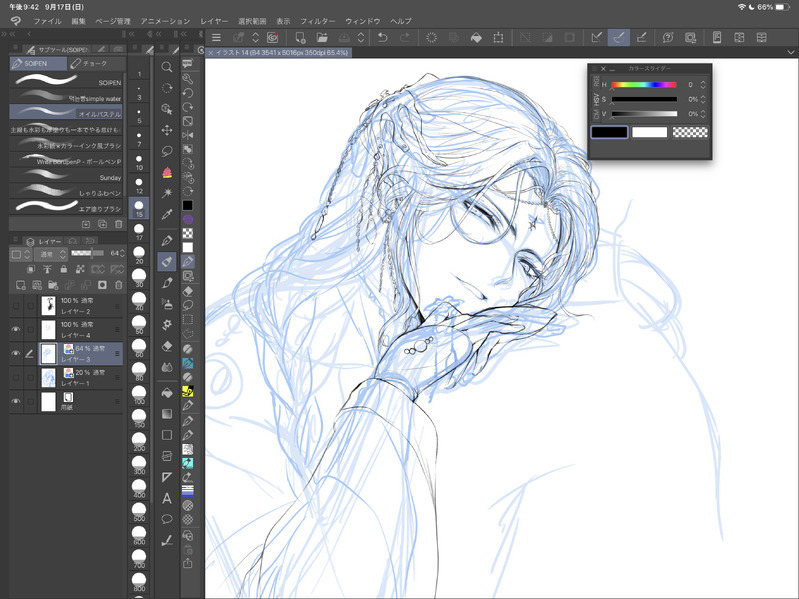This screenshot has height=599, width=799.
Task: Select the black main color swatch
Action: click(609, 132)
